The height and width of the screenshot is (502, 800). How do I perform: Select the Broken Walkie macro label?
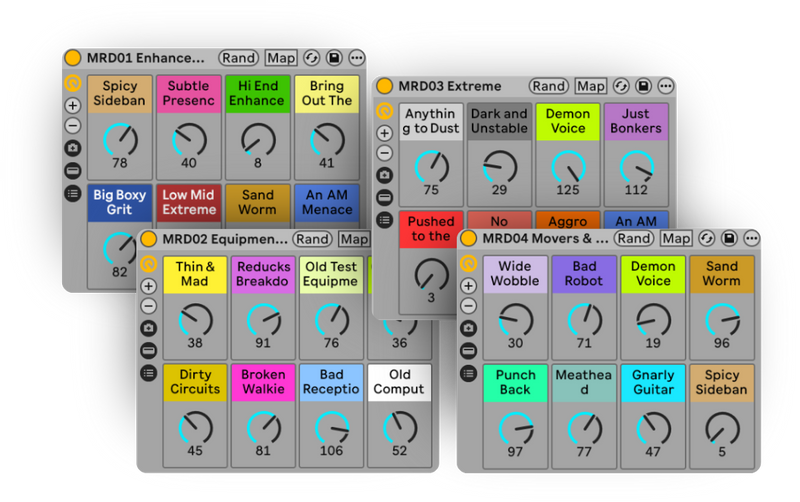pyautogui.click(x=263, y=382)
